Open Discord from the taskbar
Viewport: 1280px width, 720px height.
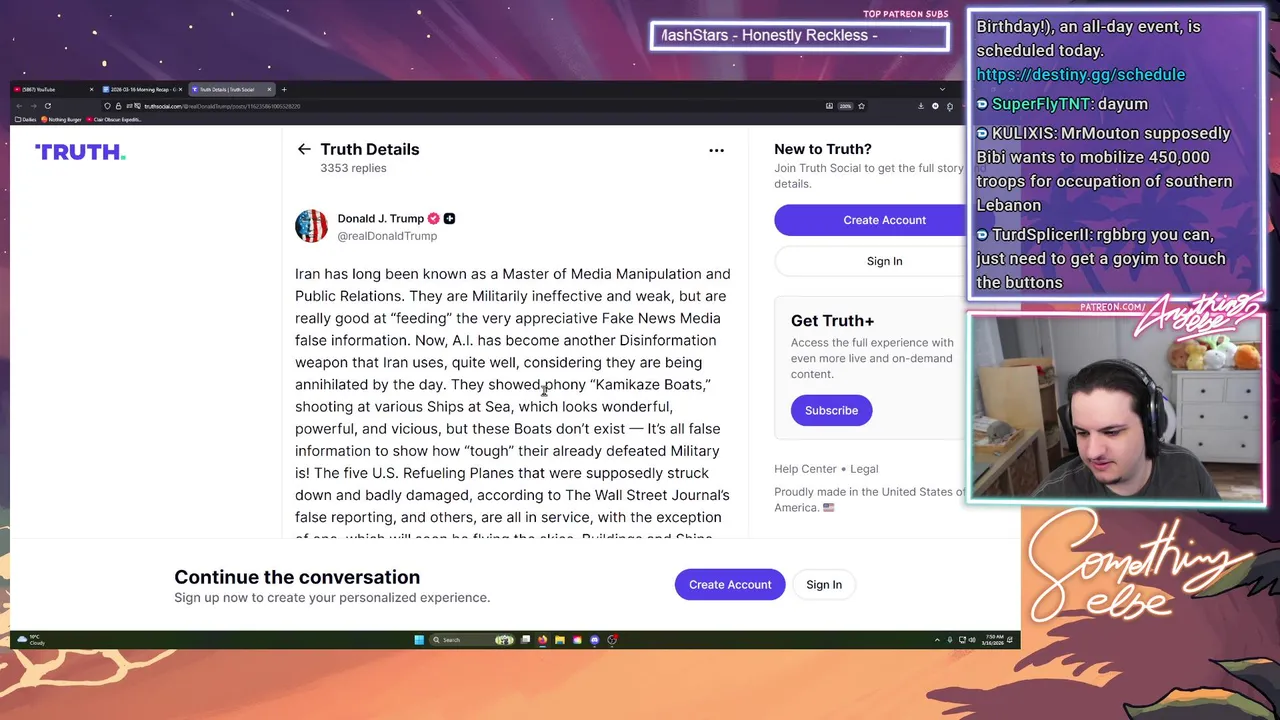click(x=595, y=640)
